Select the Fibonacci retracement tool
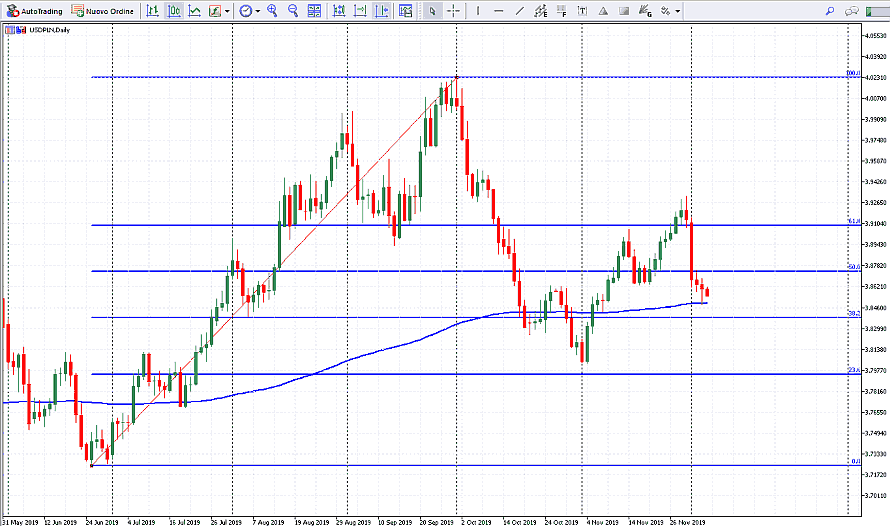The width and height of the screenshot is (890, 526). click(x=561, y=11)
